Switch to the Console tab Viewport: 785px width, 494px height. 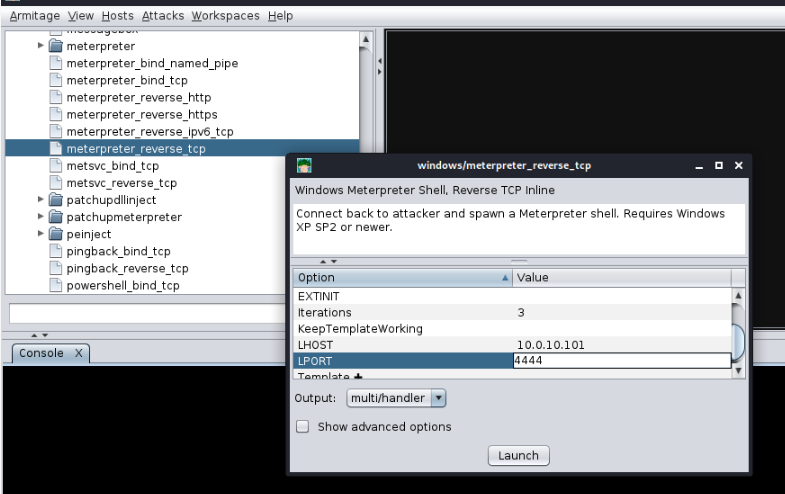(41, 353)
